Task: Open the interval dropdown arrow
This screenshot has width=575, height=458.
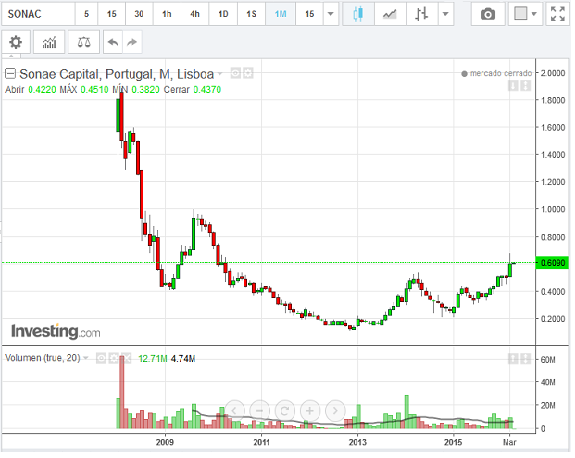Action: [x=330, y=14]
